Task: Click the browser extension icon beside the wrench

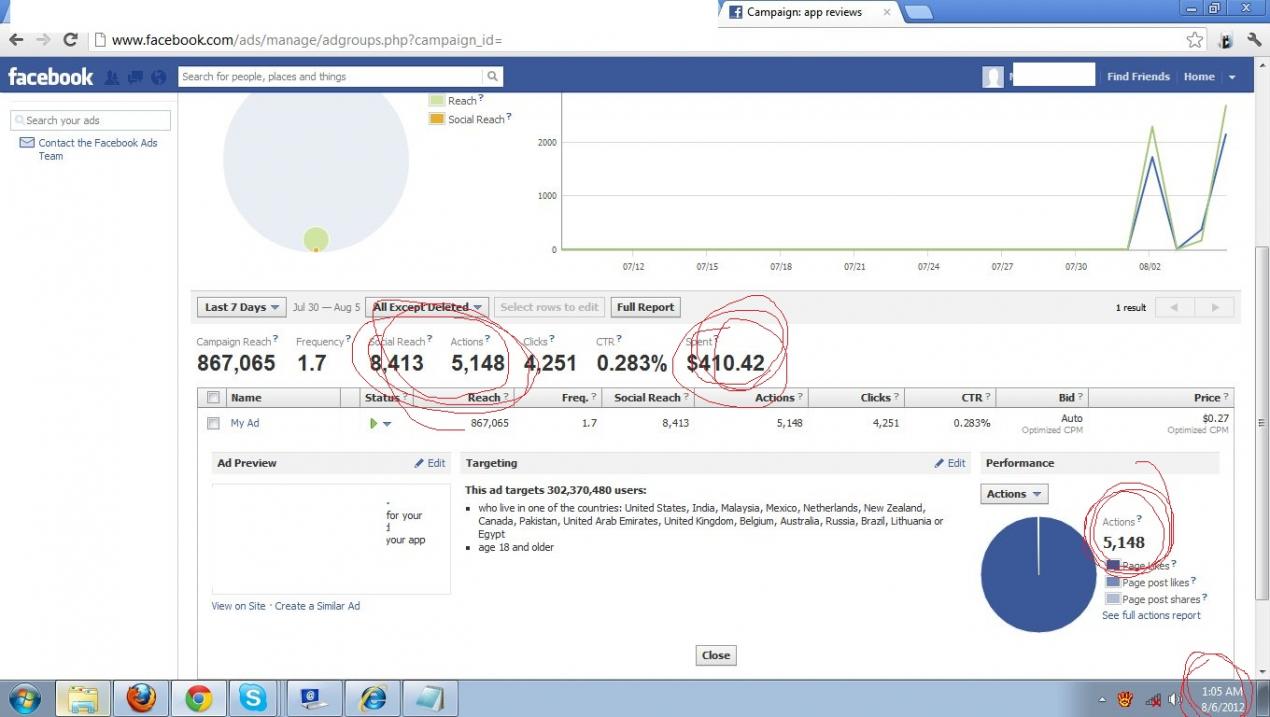Action: point(1225,40)
